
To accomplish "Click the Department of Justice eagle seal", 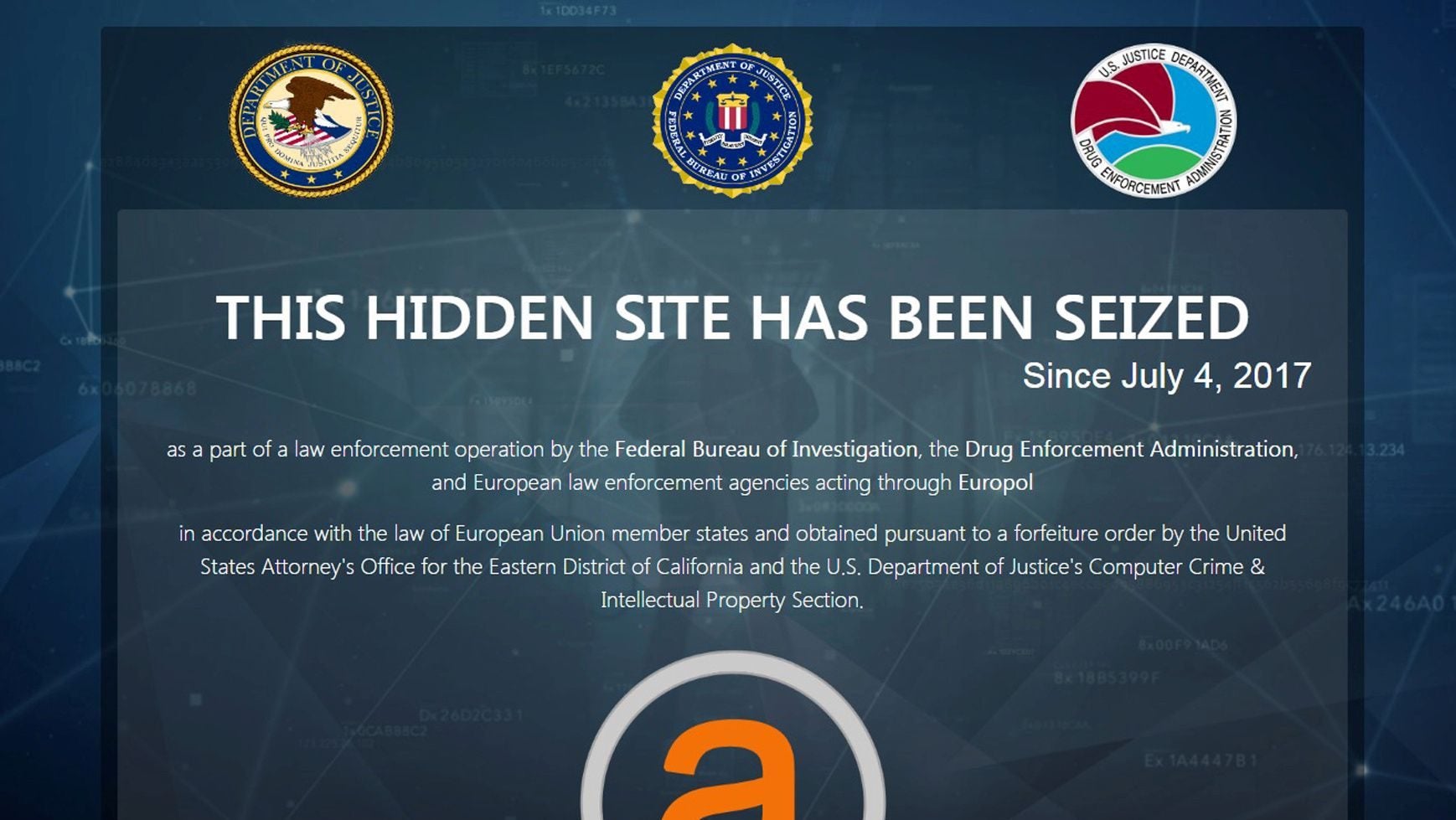I will pyautogui.click(x=311, y=121).
